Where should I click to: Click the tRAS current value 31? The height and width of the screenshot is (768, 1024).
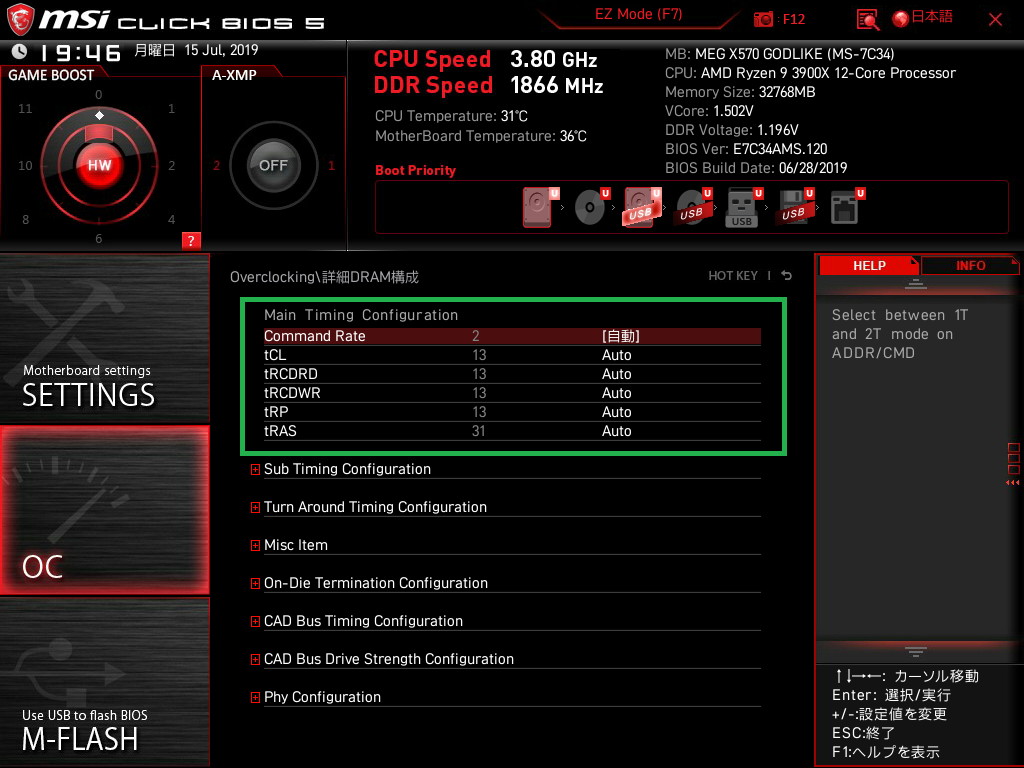(x=479, y=430)
